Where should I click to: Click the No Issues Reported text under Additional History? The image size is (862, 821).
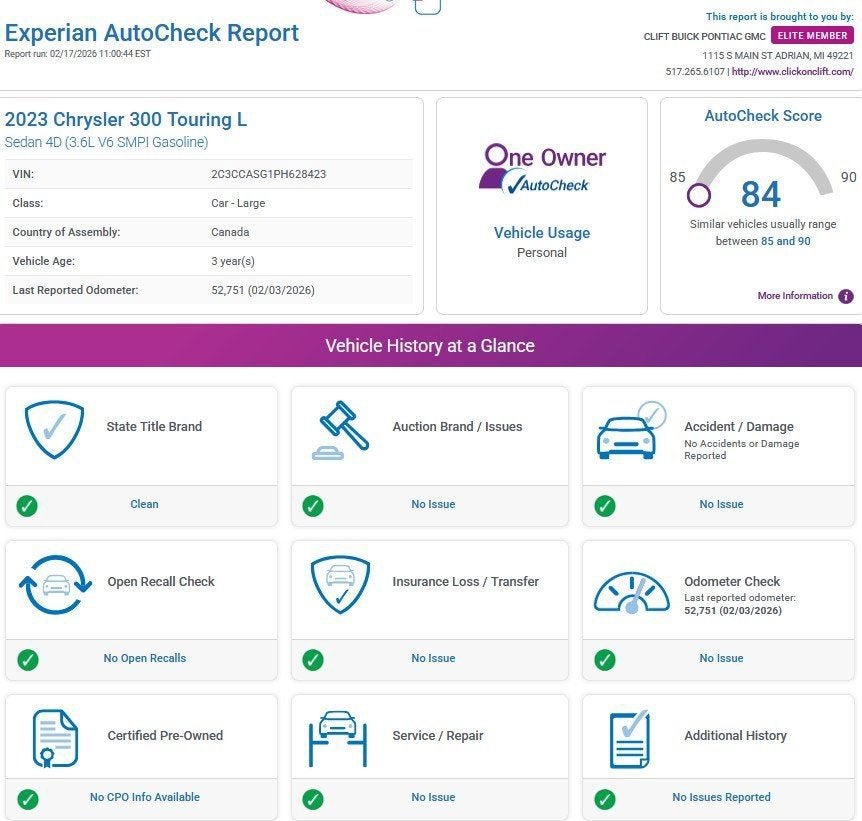coord(721,798)
